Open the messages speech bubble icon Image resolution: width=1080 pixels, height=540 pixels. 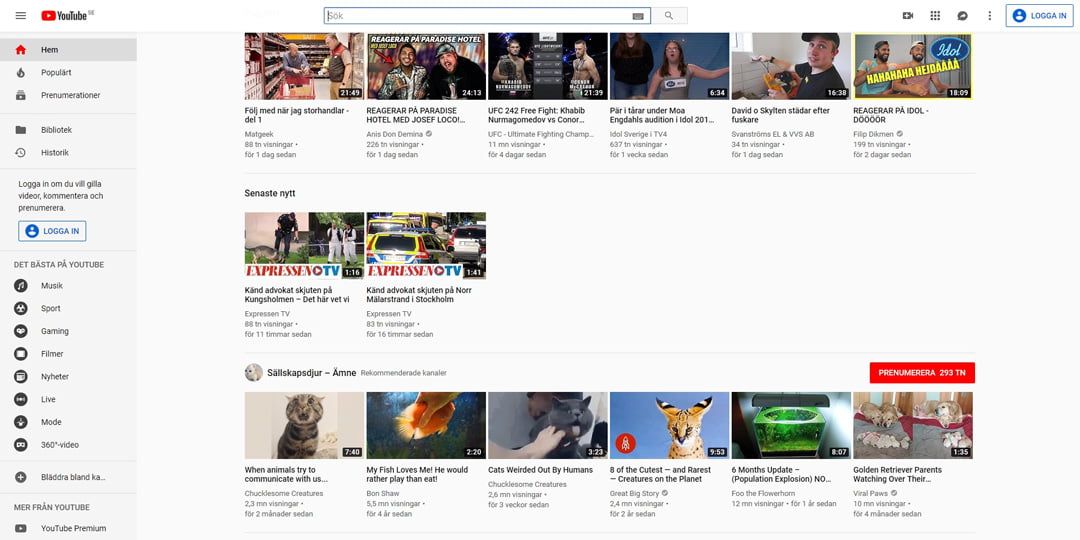pos(962,15)
